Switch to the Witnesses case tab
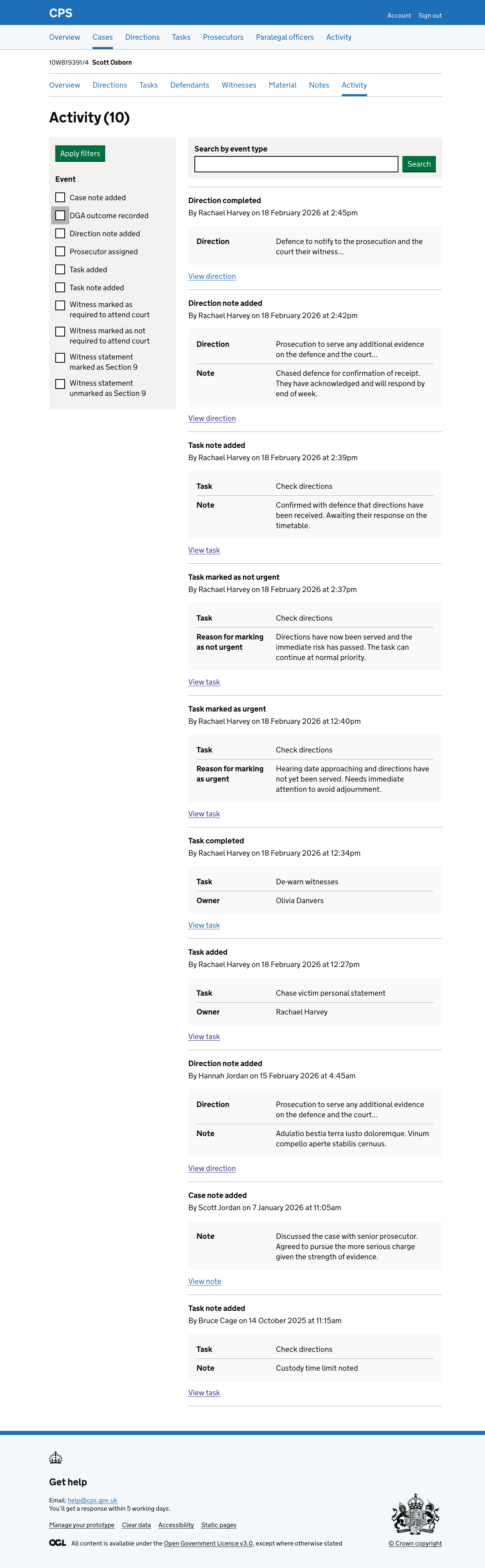Image resolution: width=485 pixels, height=1568 pixels. 239,85
